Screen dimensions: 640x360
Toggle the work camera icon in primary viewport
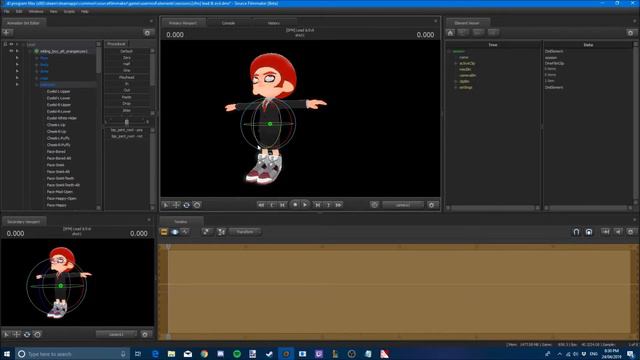click(x=374, y=205)
